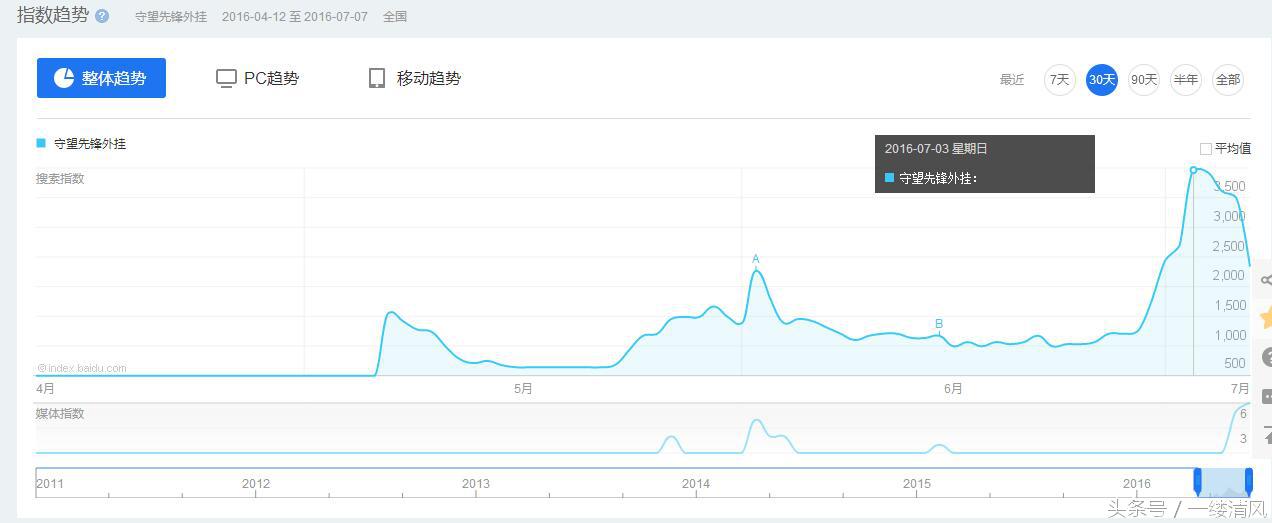The width and height of the screenshot is (1272, 523).
Task: Click news marker B on chart
Action: (939, 324)
